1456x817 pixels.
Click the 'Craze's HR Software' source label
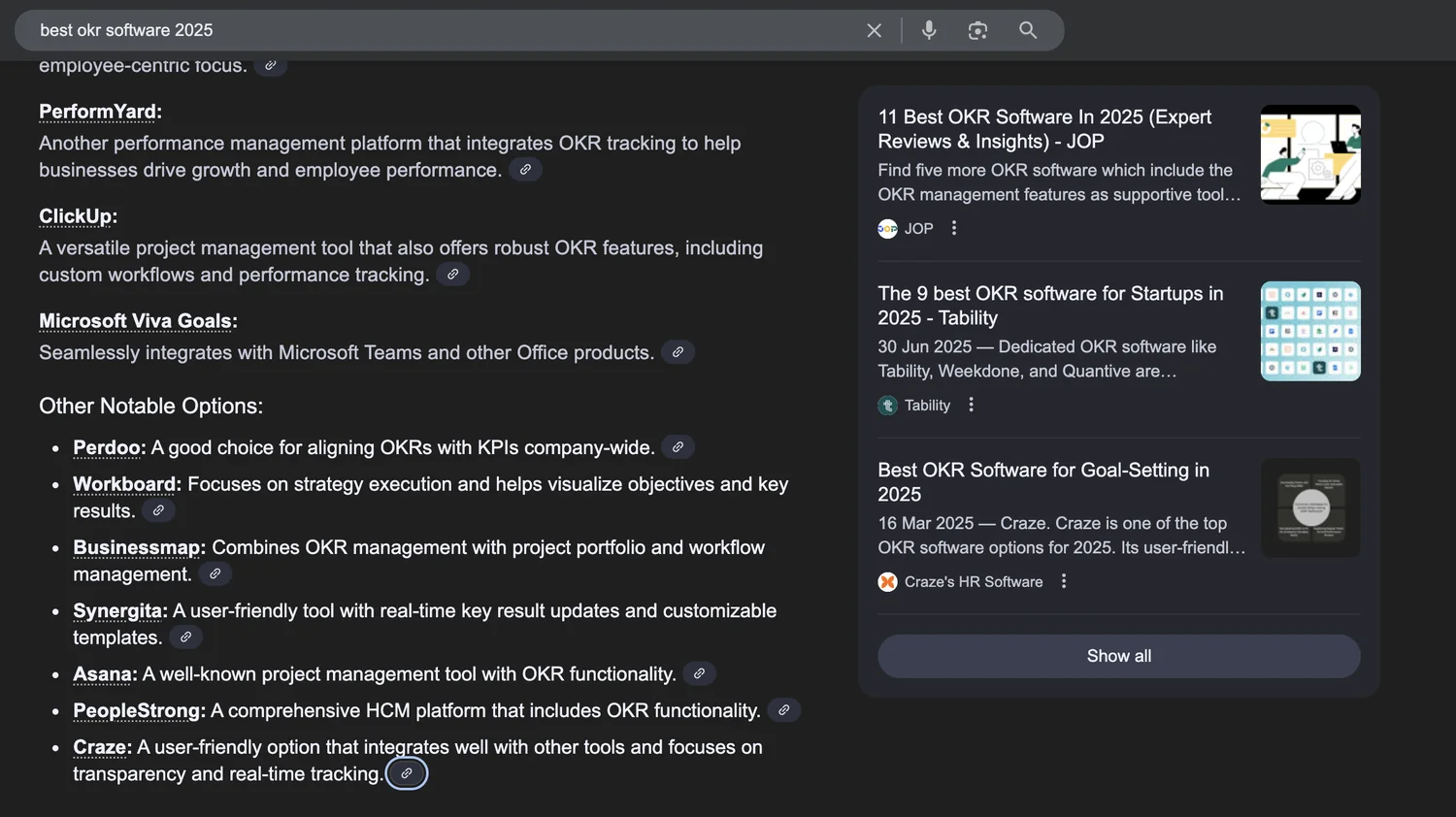[x=974, y=581]
